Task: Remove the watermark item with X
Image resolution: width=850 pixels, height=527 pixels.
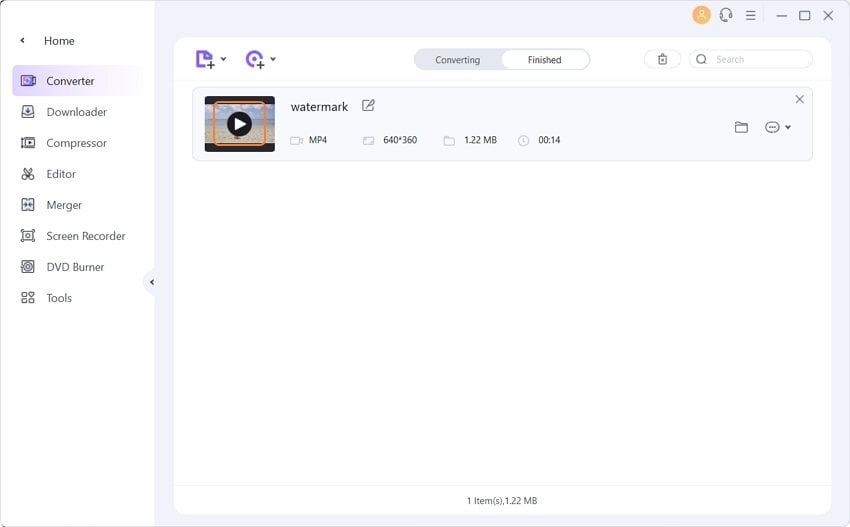Action: [x=799, y=99]
